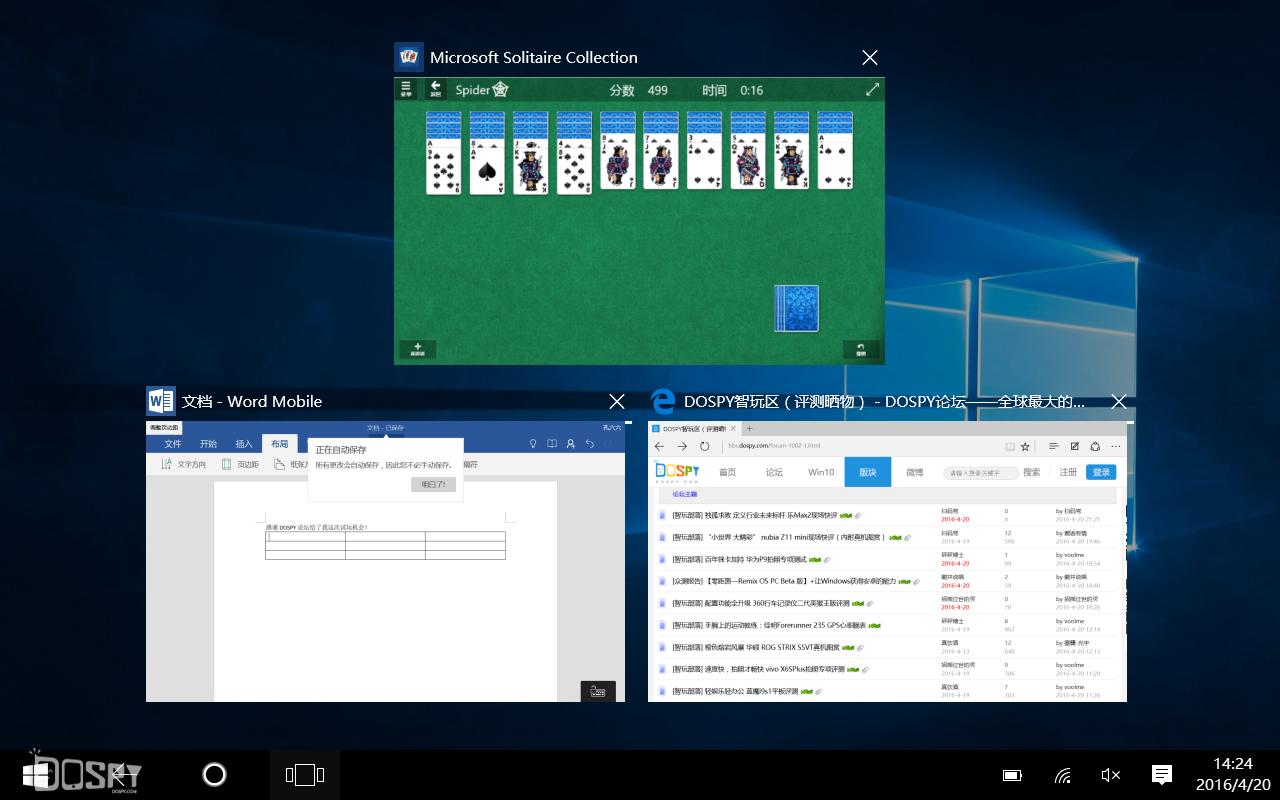1280x800 pixels.
Task: Toggle the Task View button
Action: [305, 775]
